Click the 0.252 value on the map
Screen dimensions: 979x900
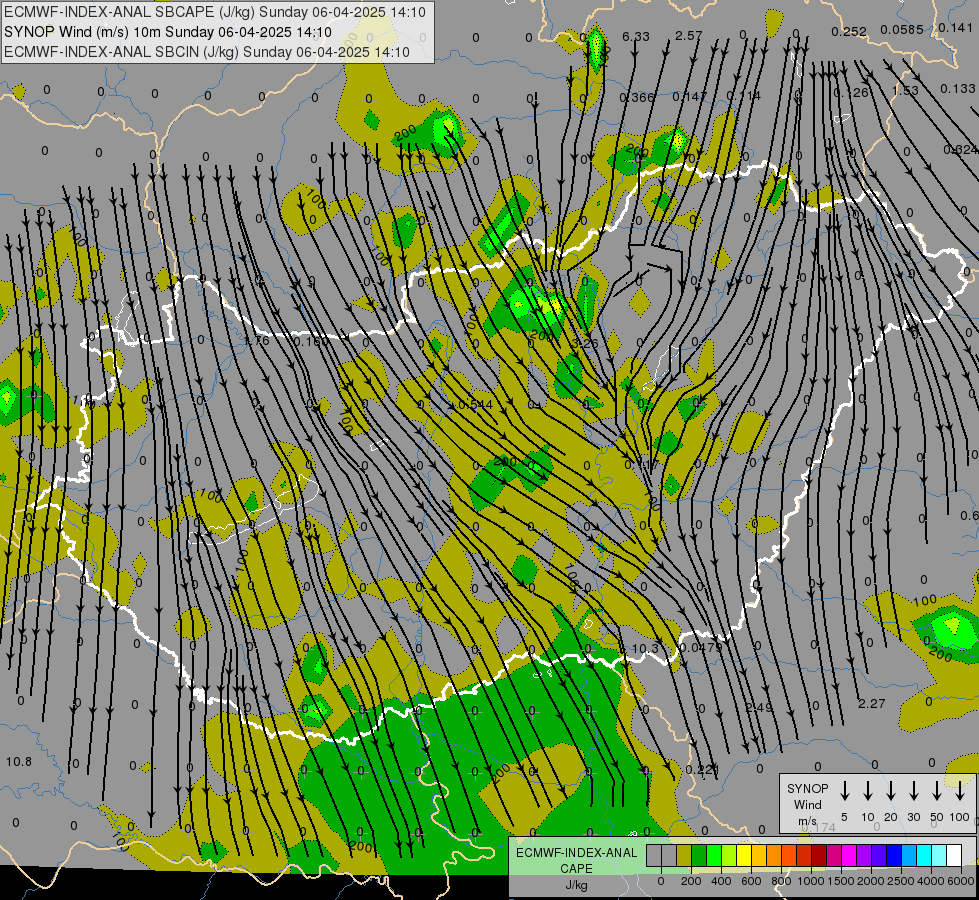coord(849,31)
